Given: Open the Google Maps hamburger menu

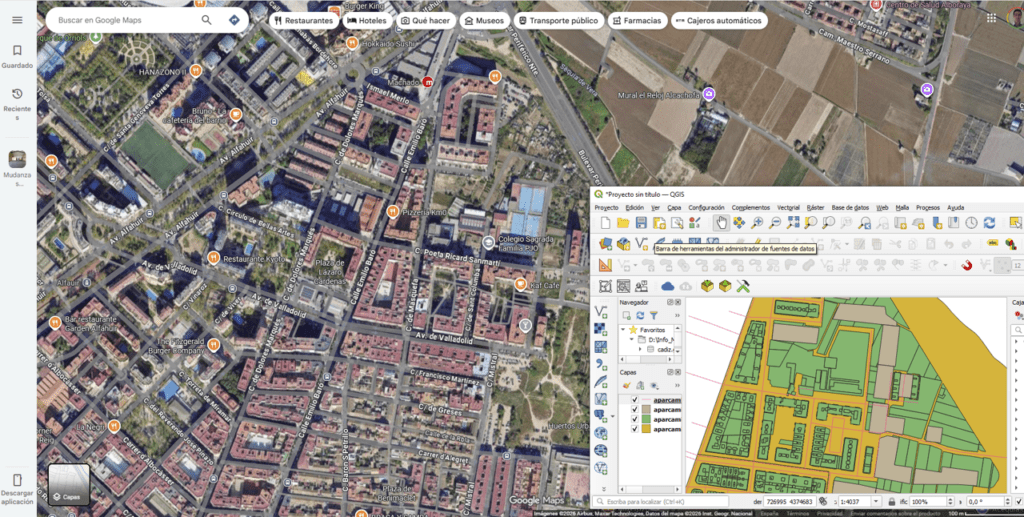Looking at the screenshot, I should coord(17,20).
